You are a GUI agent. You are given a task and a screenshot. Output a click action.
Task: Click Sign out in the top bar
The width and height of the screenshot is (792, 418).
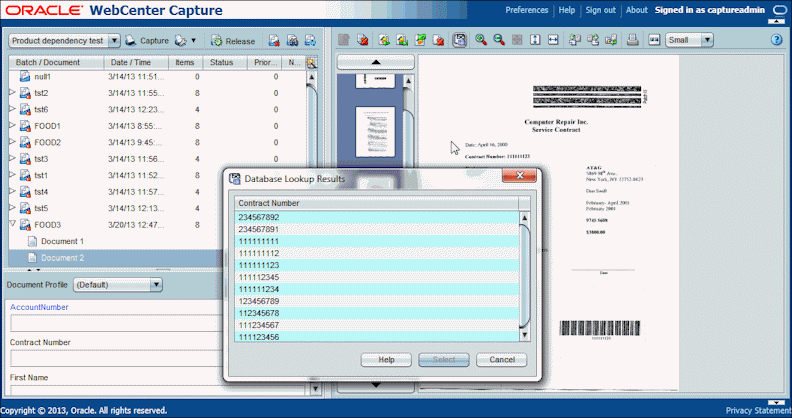click(601, 10)
